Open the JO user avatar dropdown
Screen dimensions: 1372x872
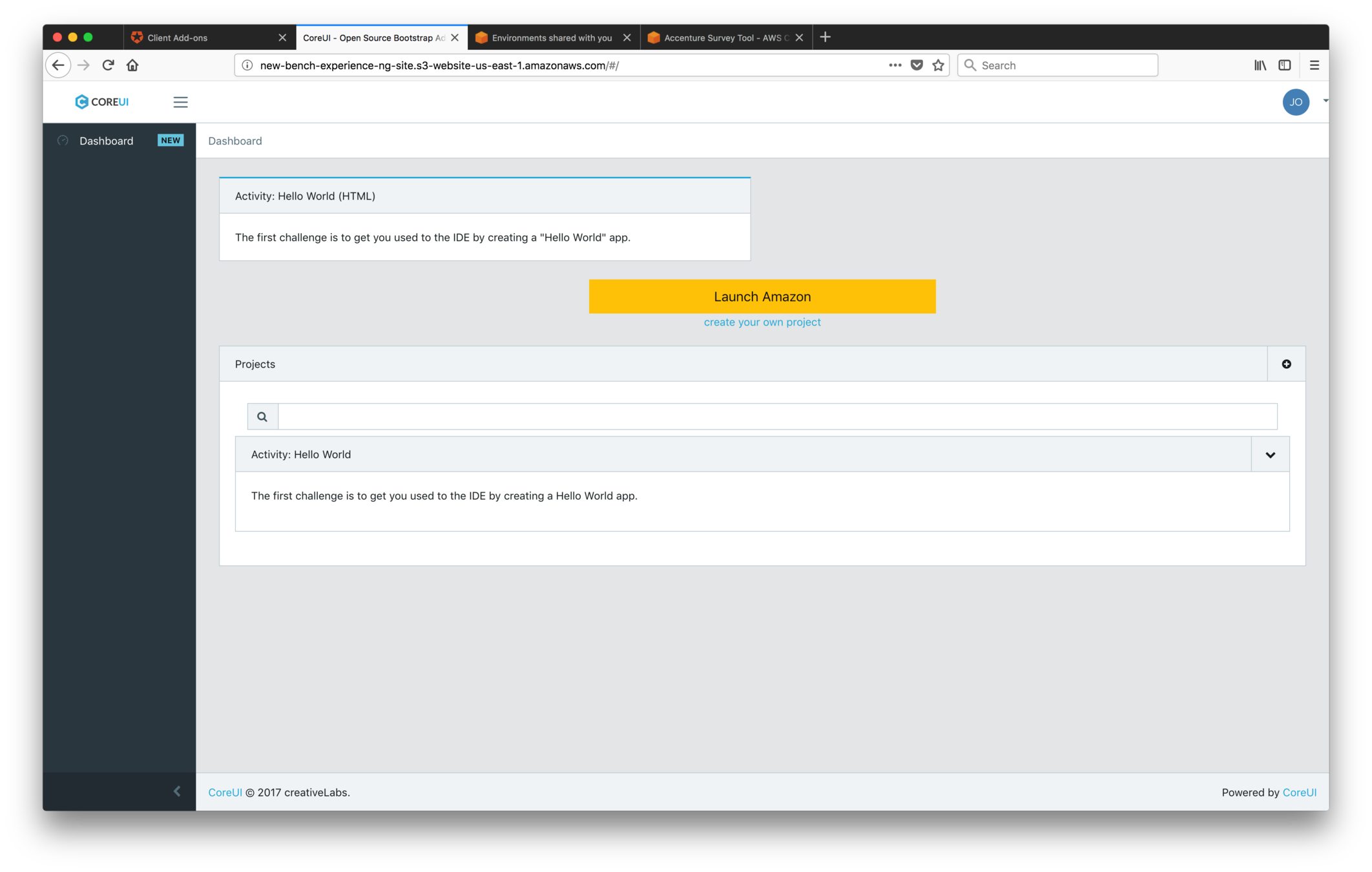[x=1296, y=102]
